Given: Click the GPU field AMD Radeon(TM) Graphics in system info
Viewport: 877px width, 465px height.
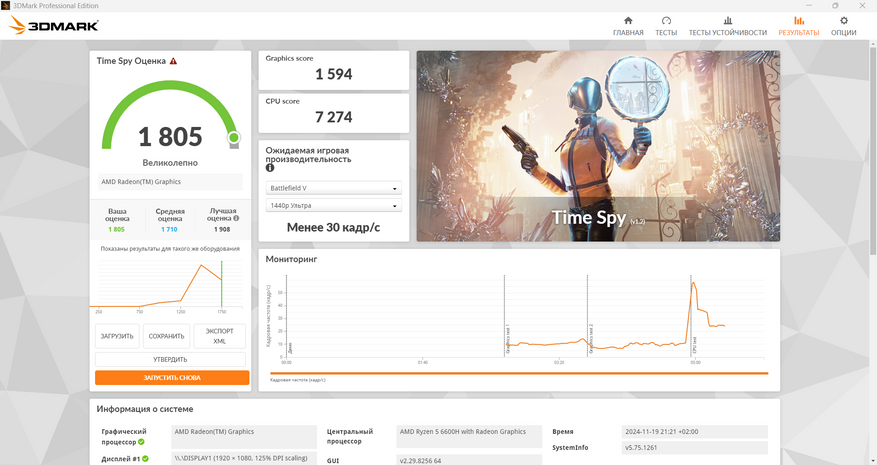Looking at the screenshot, I should click(x=244, y=436).
